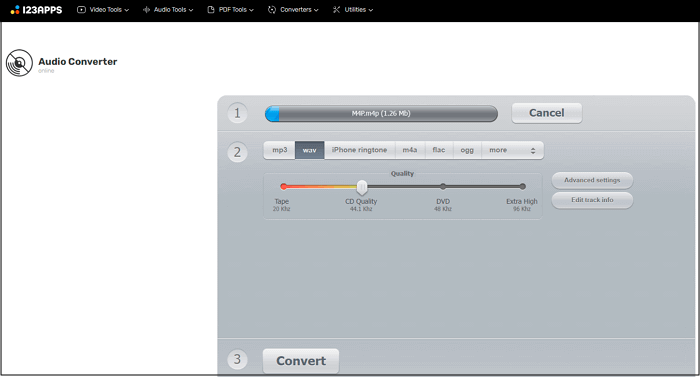Click the M4P.m4p upload progress bar
This screenshot has width=700, height=377.
(x=381, y=113)
